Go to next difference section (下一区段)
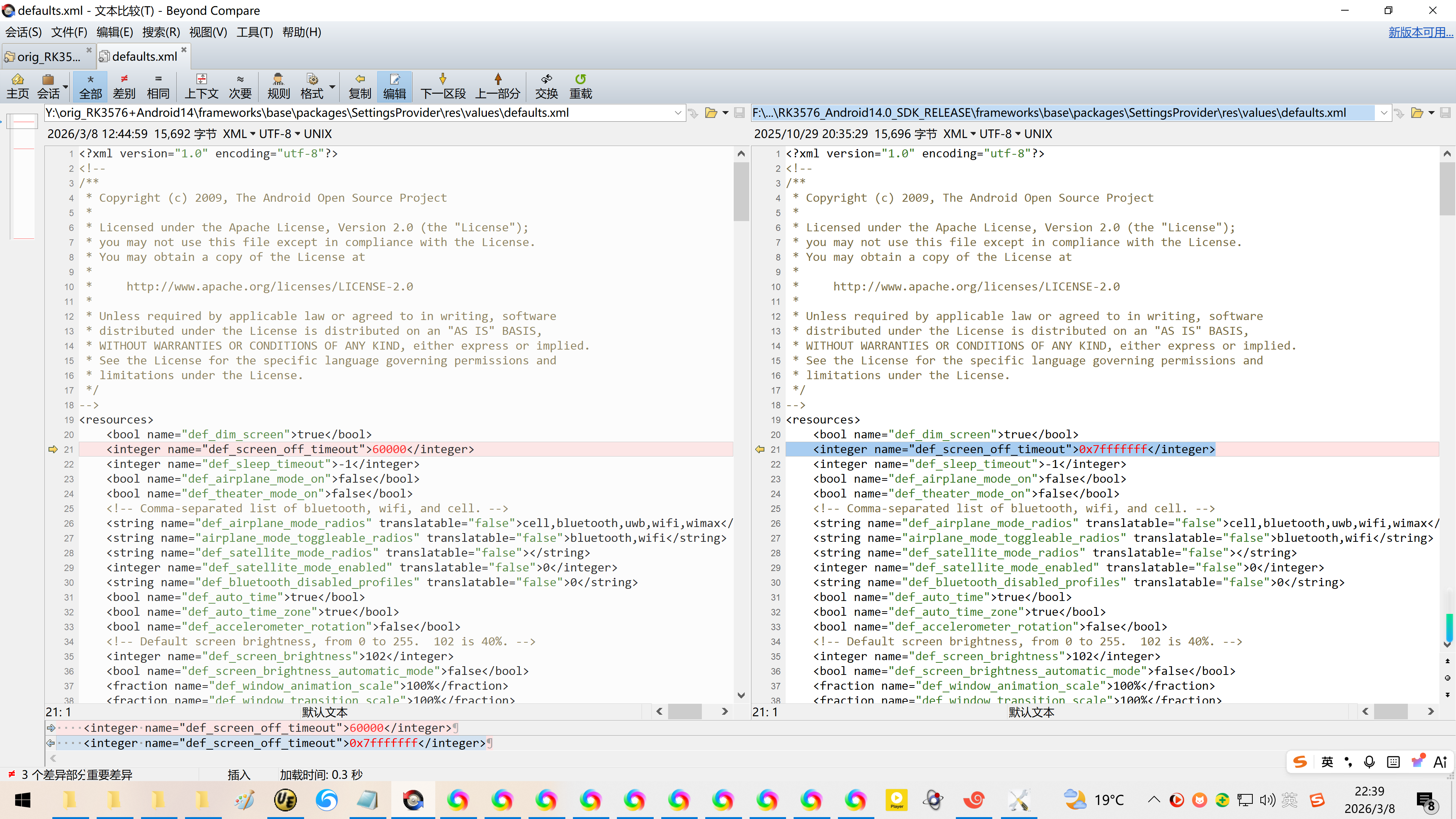 [442, 86]
